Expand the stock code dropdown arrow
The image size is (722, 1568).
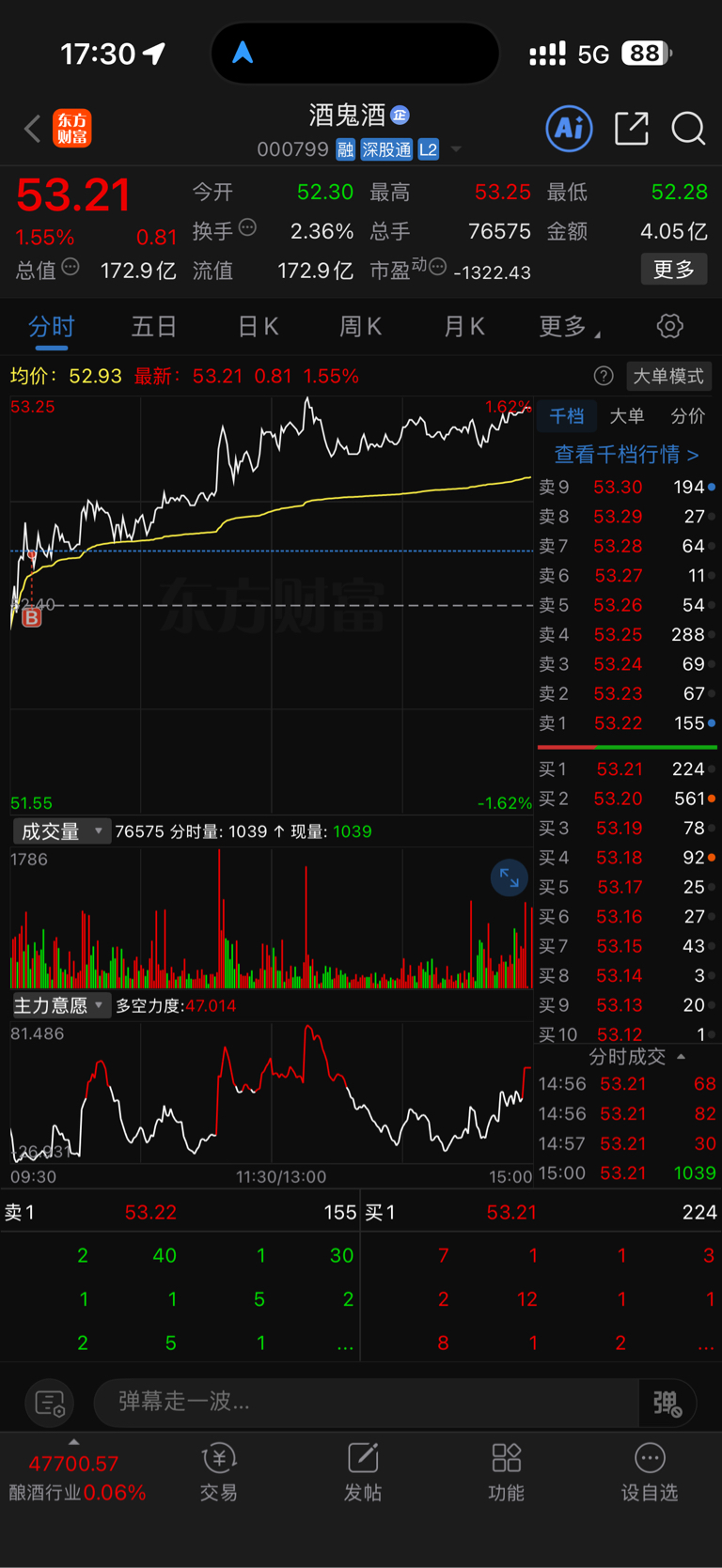pyautogui.click(x=456, y=149)
